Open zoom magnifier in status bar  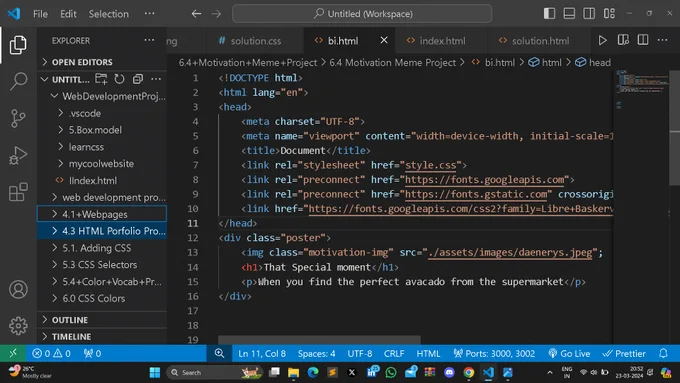[219, 354]
